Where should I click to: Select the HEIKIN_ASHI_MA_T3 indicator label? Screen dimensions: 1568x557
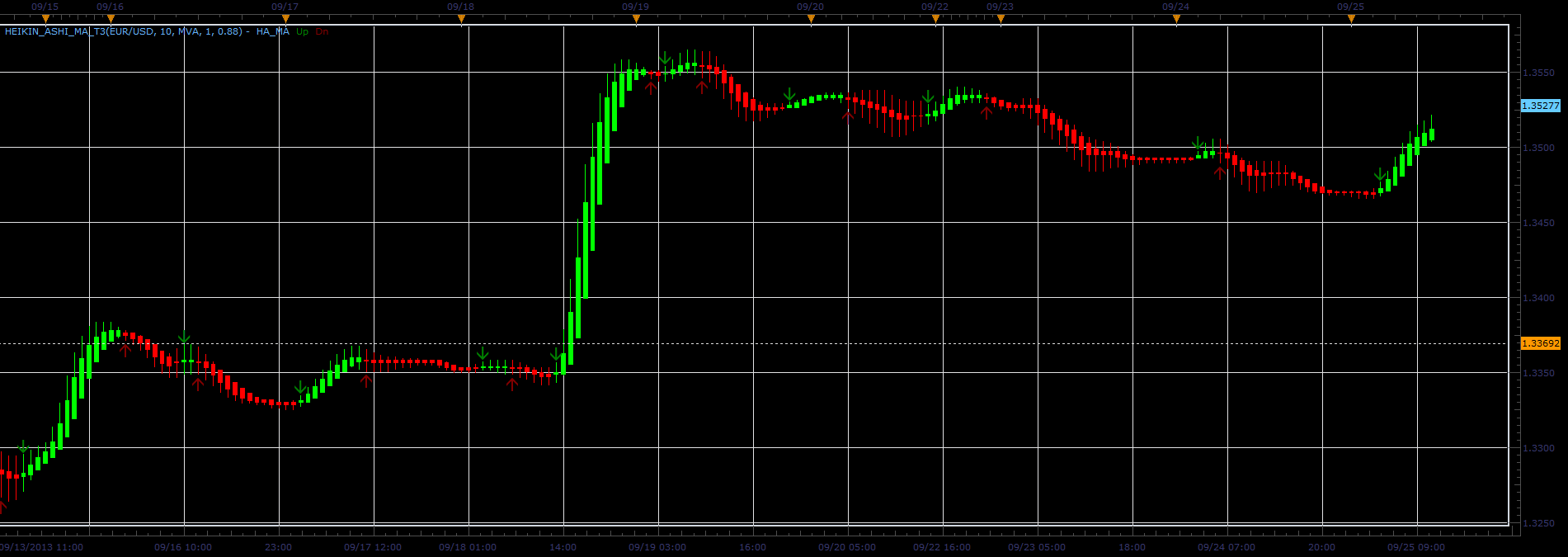point(147,31)
